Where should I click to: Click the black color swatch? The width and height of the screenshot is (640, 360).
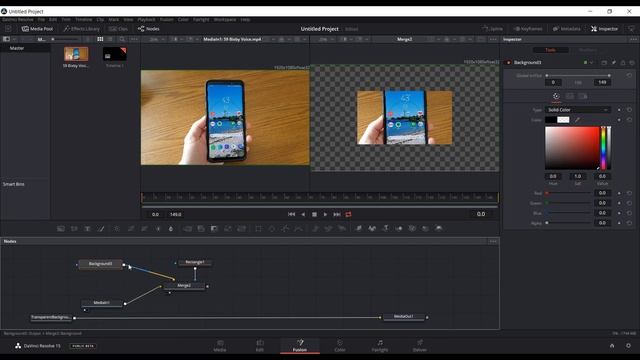(x=551, y=120)
